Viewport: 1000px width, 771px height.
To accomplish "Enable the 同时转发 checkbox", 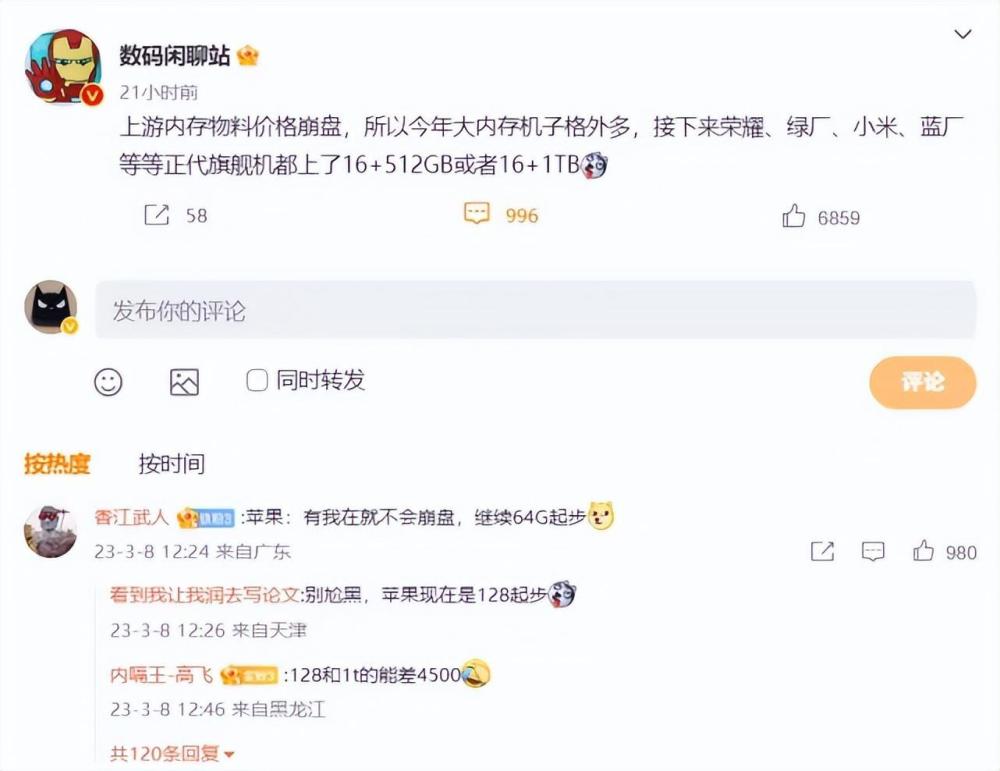I will tap(257, 381).
